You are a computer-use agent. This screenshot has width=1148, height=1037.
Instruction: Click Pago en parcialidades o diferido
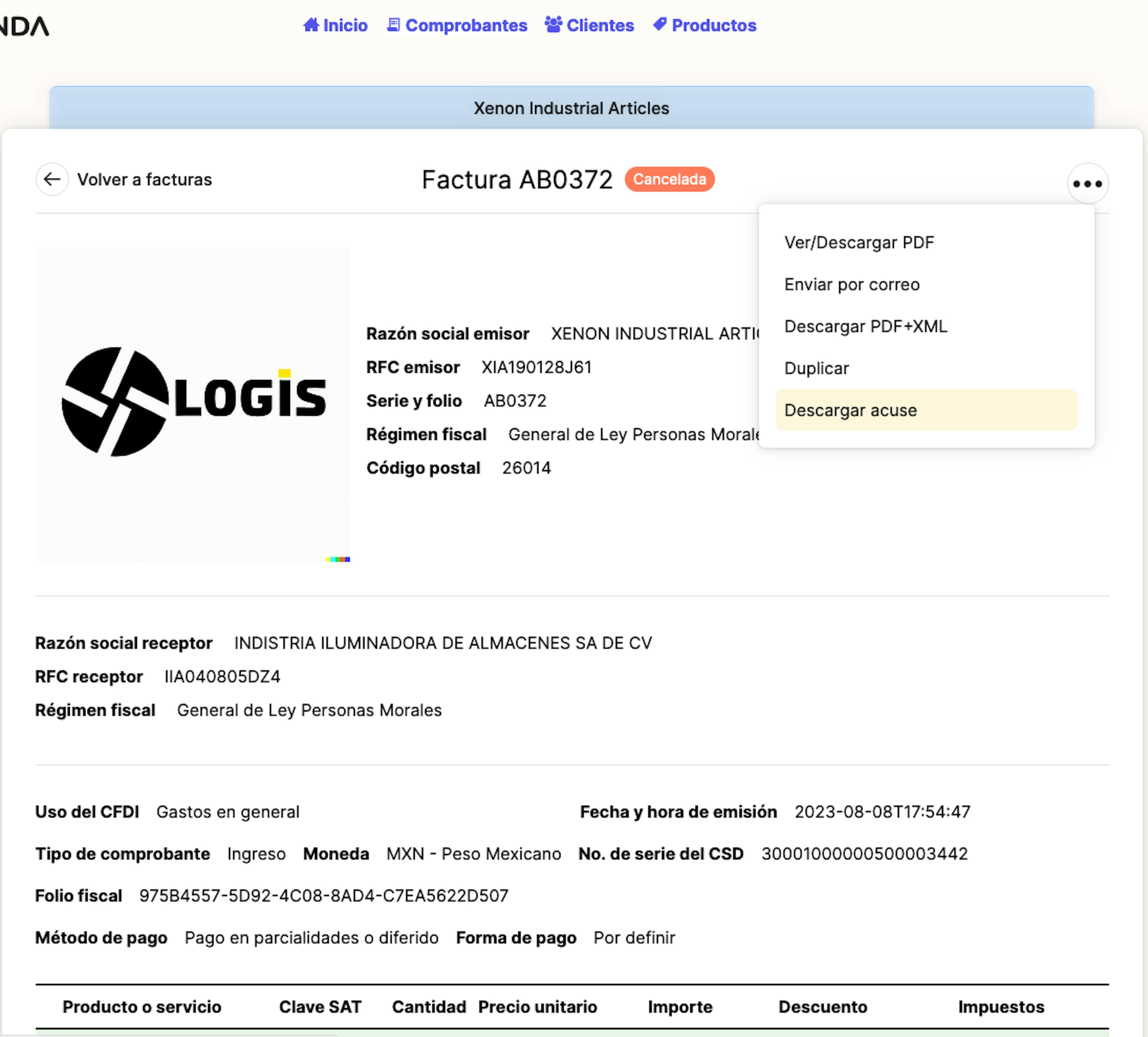[x=312, y=938]
